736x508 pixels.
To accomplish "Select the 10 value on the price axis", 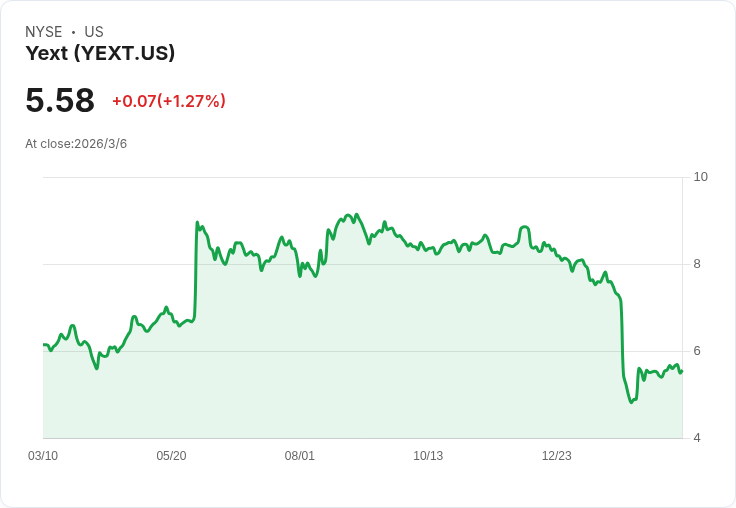I will (700, 177).
